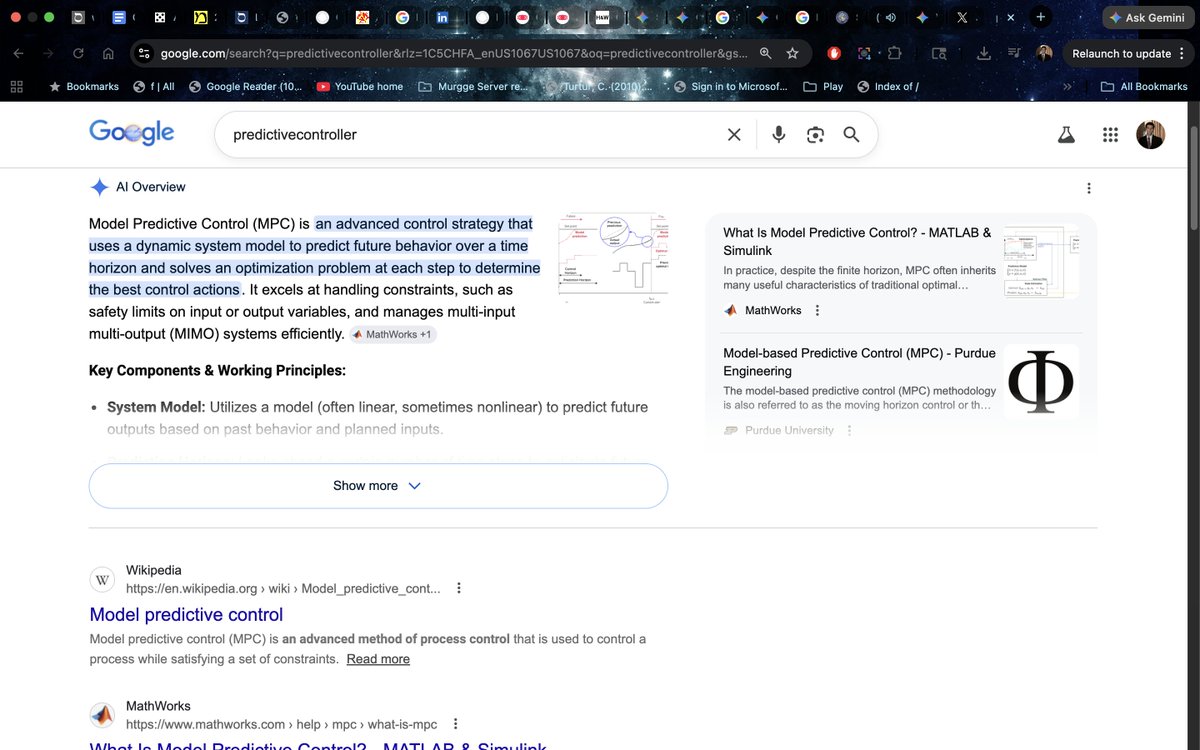Open Google Lens image search

(815, 135)
